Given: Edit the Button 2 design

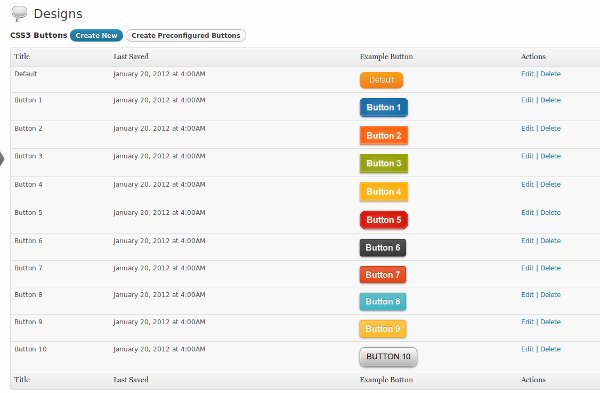Looking at the screenshot, I should [x=527, y=128].
